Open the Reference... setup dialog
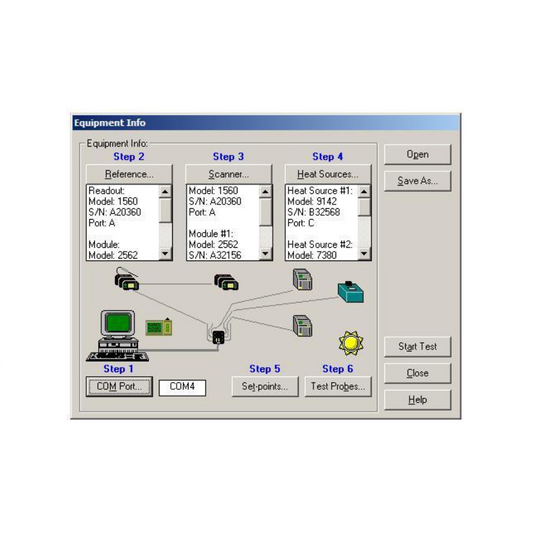This screenshot has height=533, width=533. [129, 174]
